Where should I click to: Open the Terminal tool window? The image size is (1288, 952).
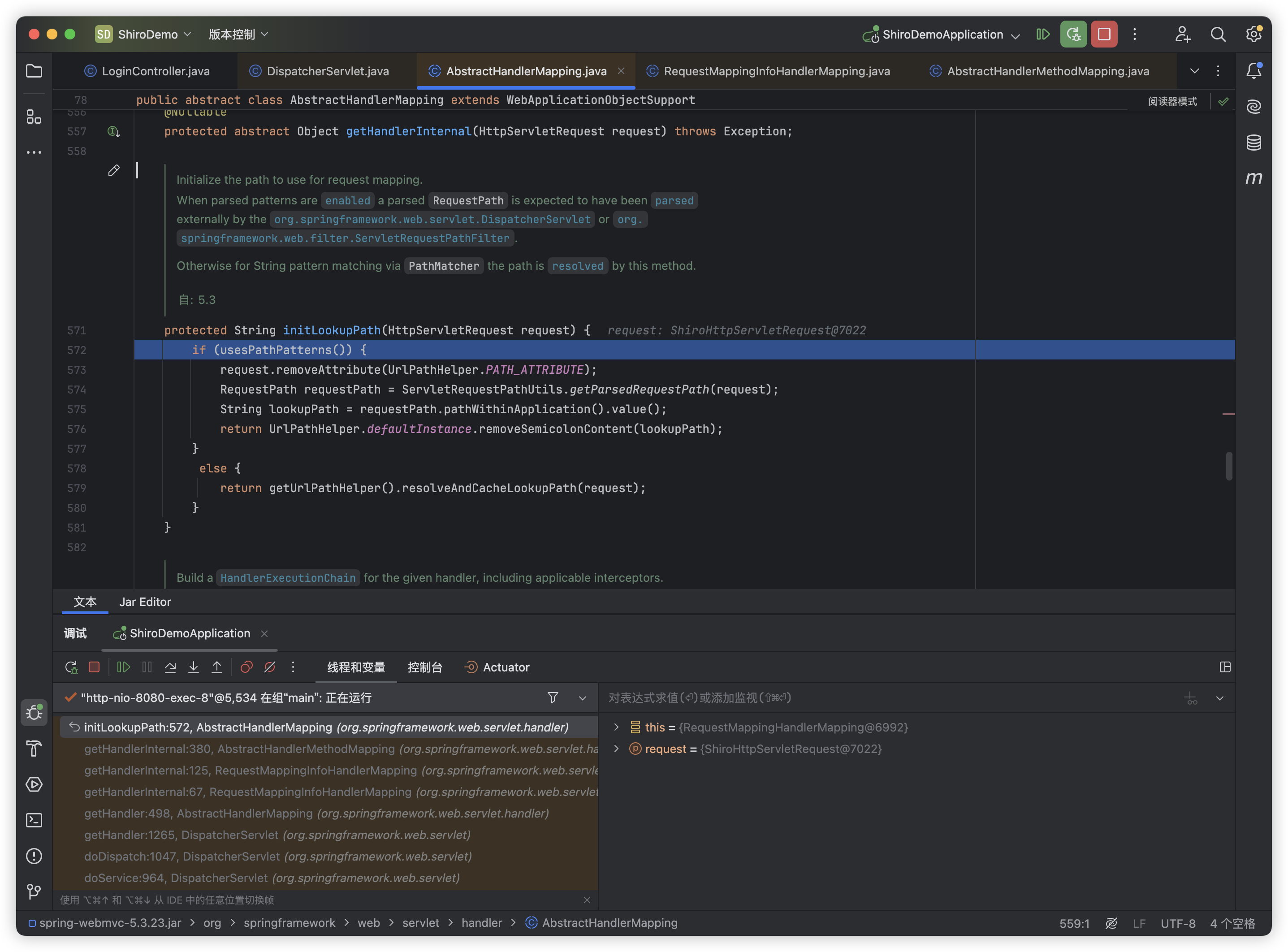pos(34,820)
